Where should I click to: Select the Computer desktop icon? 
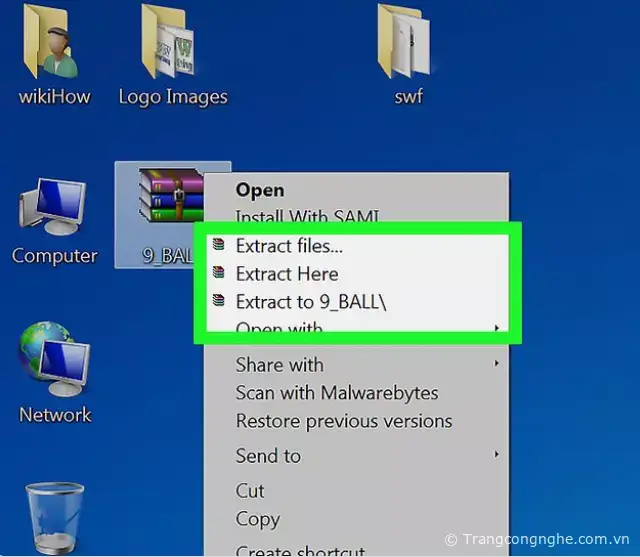point(54,210)
